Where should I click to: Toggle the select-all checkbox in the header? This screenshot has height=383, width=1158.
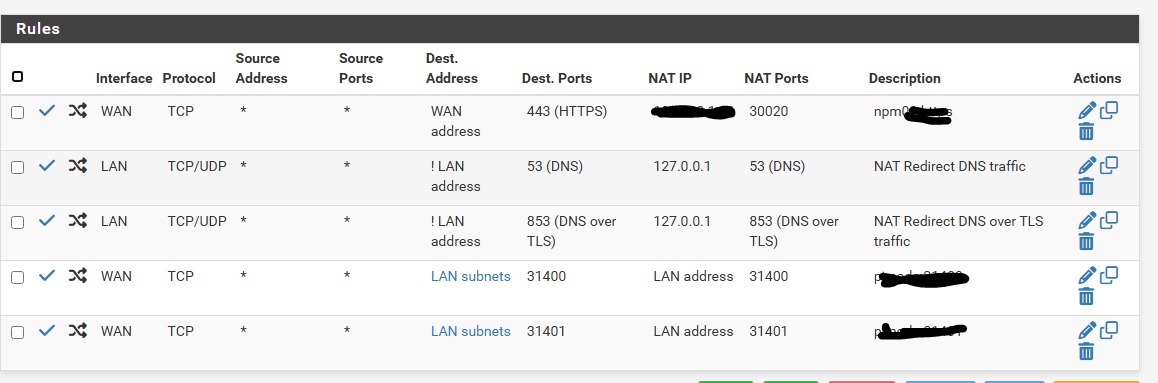tap(18, 77)
